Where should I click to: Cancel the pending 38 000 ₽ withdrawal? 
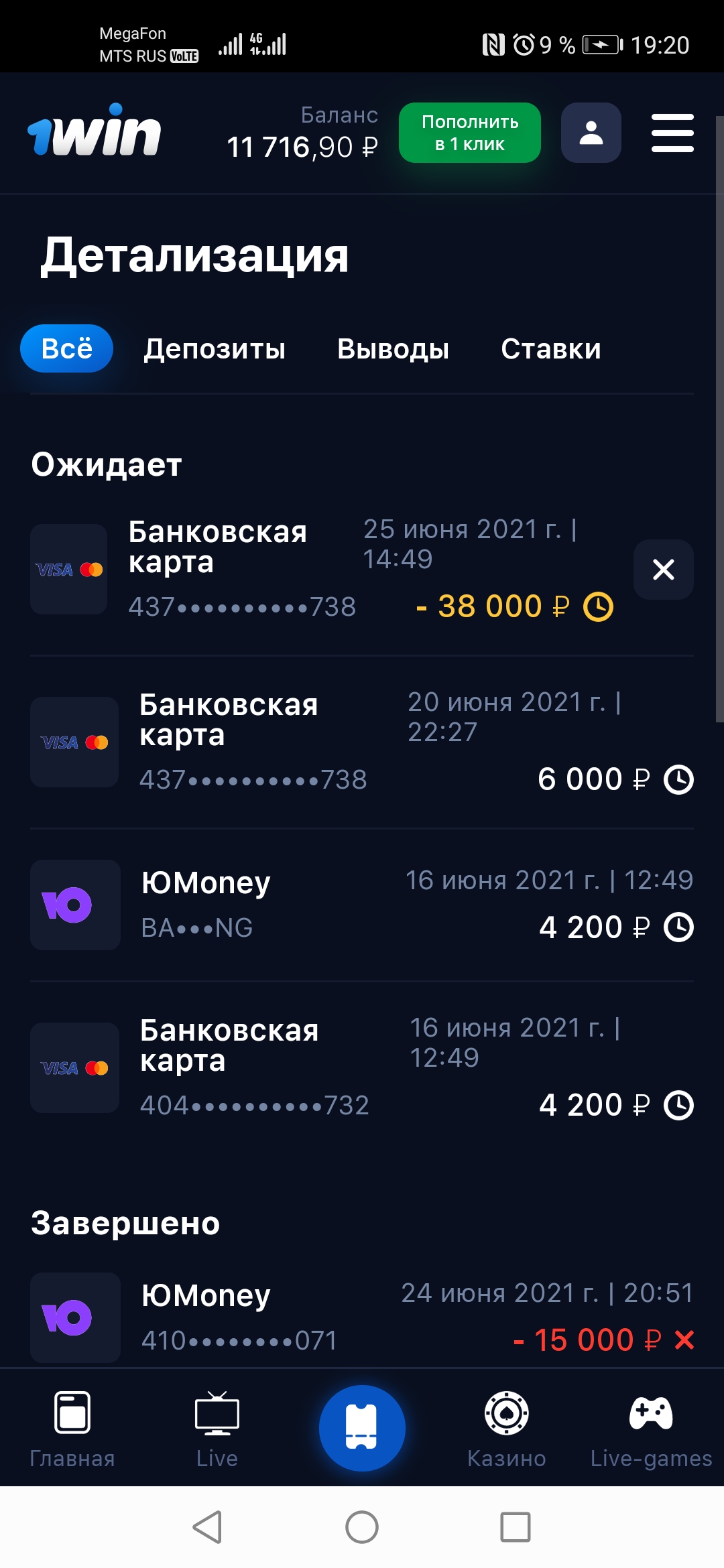663,570
